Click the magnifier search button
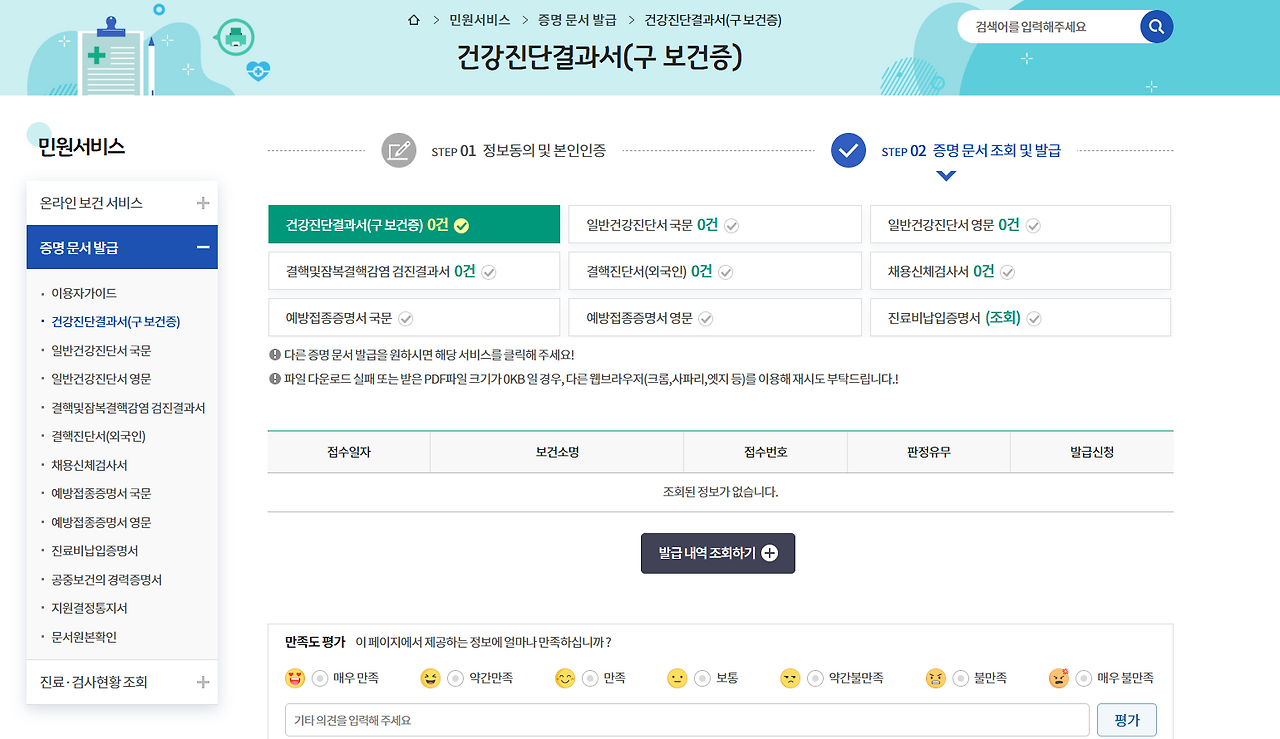This screenshot has height=739, width=1280. pyautogui.click(x=1156, y=27)
